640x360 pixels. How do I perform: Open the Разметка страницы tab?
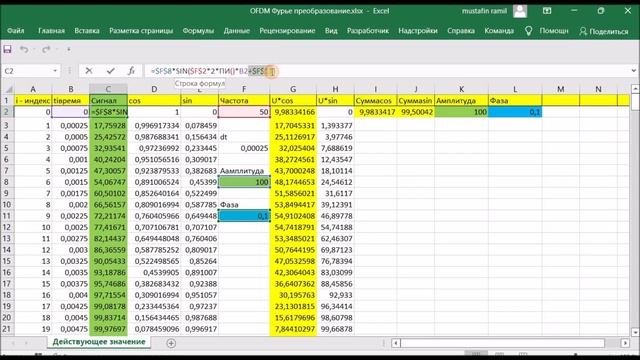click(x=141, y=31)
